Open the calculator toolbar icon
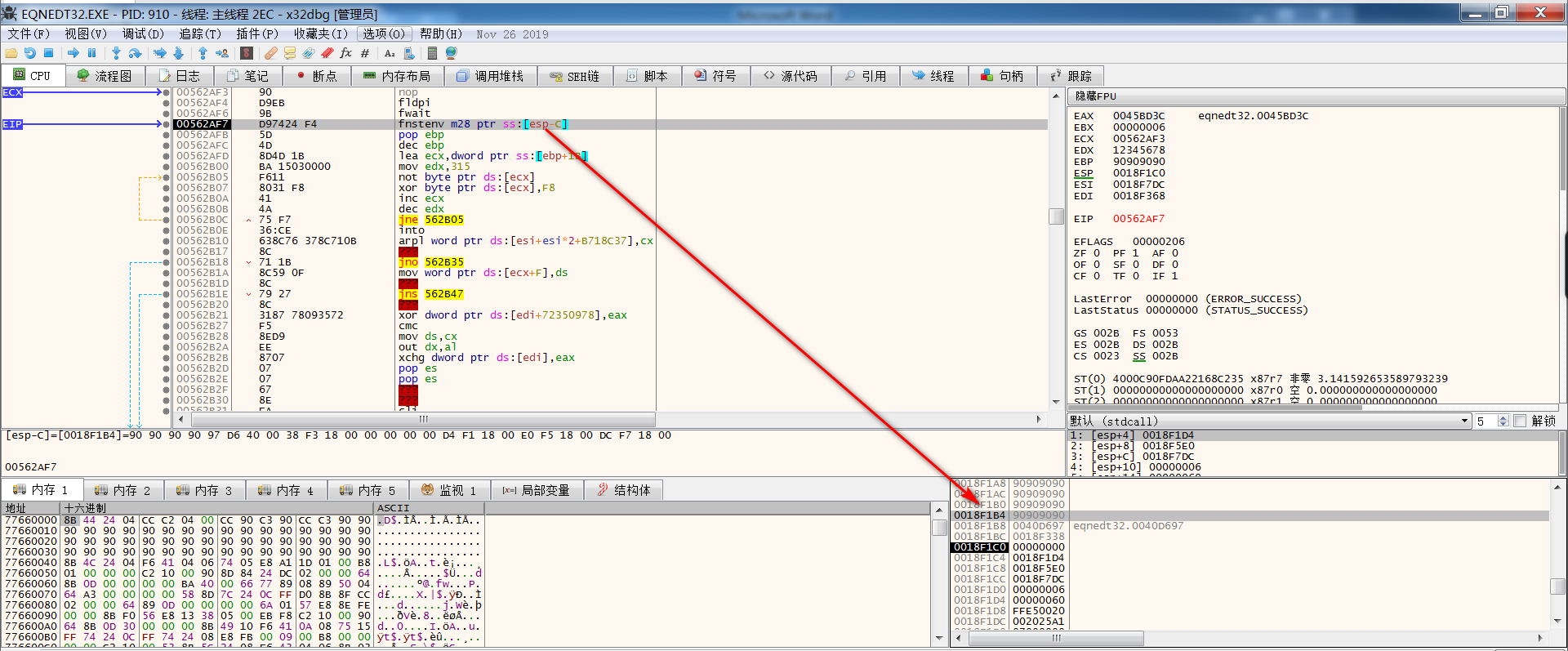This screenshot has height=651, width=1568. 432,53
